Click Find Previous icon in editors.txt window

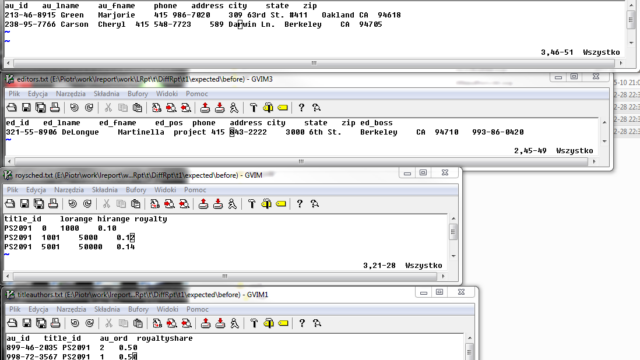click(186, 108)
